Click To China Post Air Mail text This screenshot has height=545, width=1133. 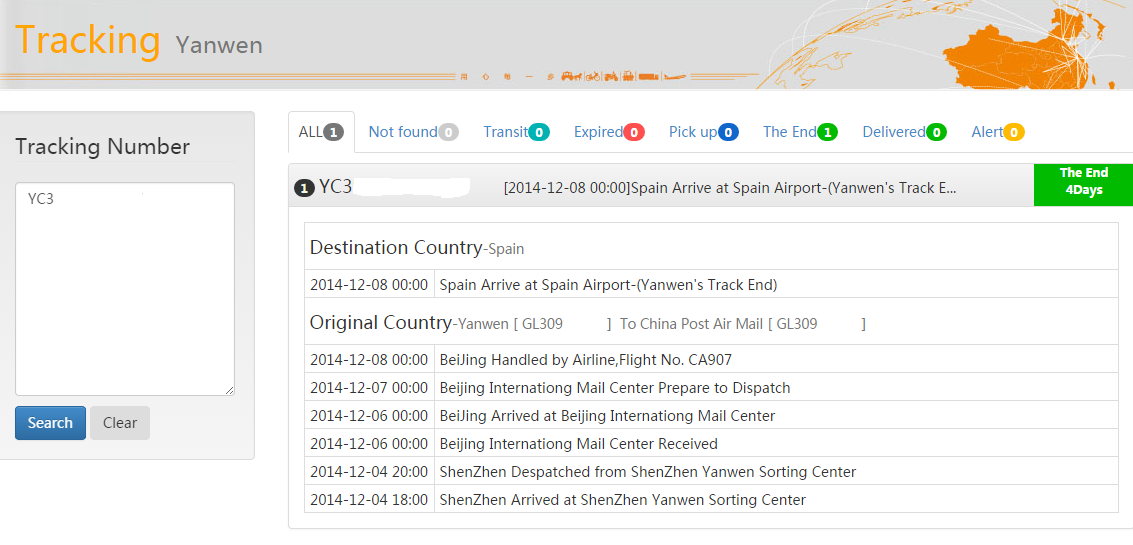692,324
